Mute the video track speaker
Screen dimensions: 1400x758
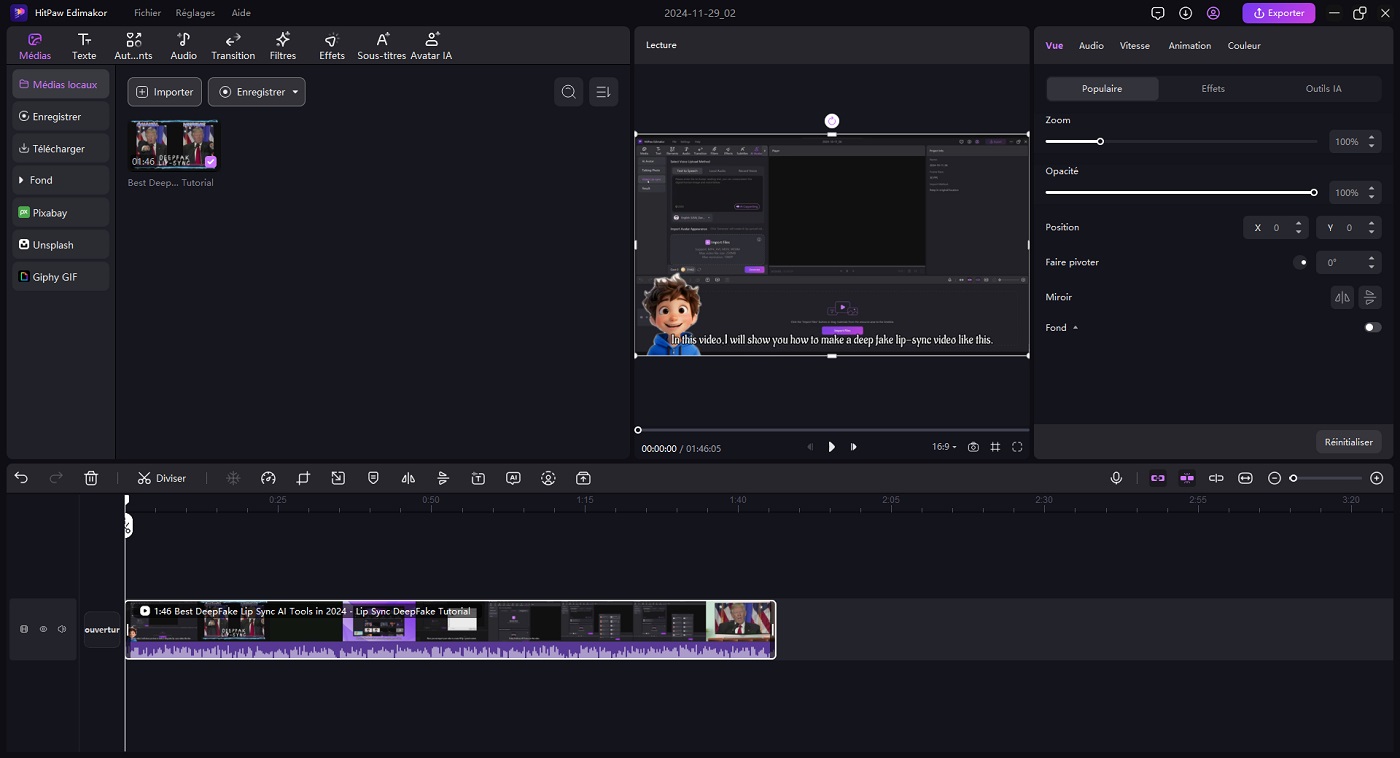coord(62,629)
